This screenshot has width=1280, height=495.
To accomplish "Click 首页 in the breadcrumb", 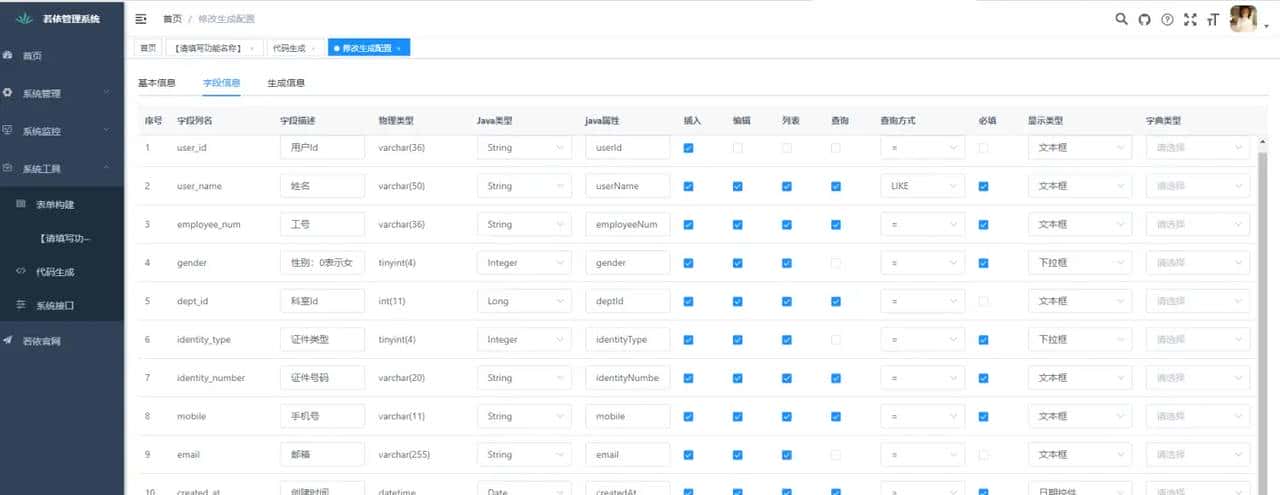I will [x=174, y=19].
